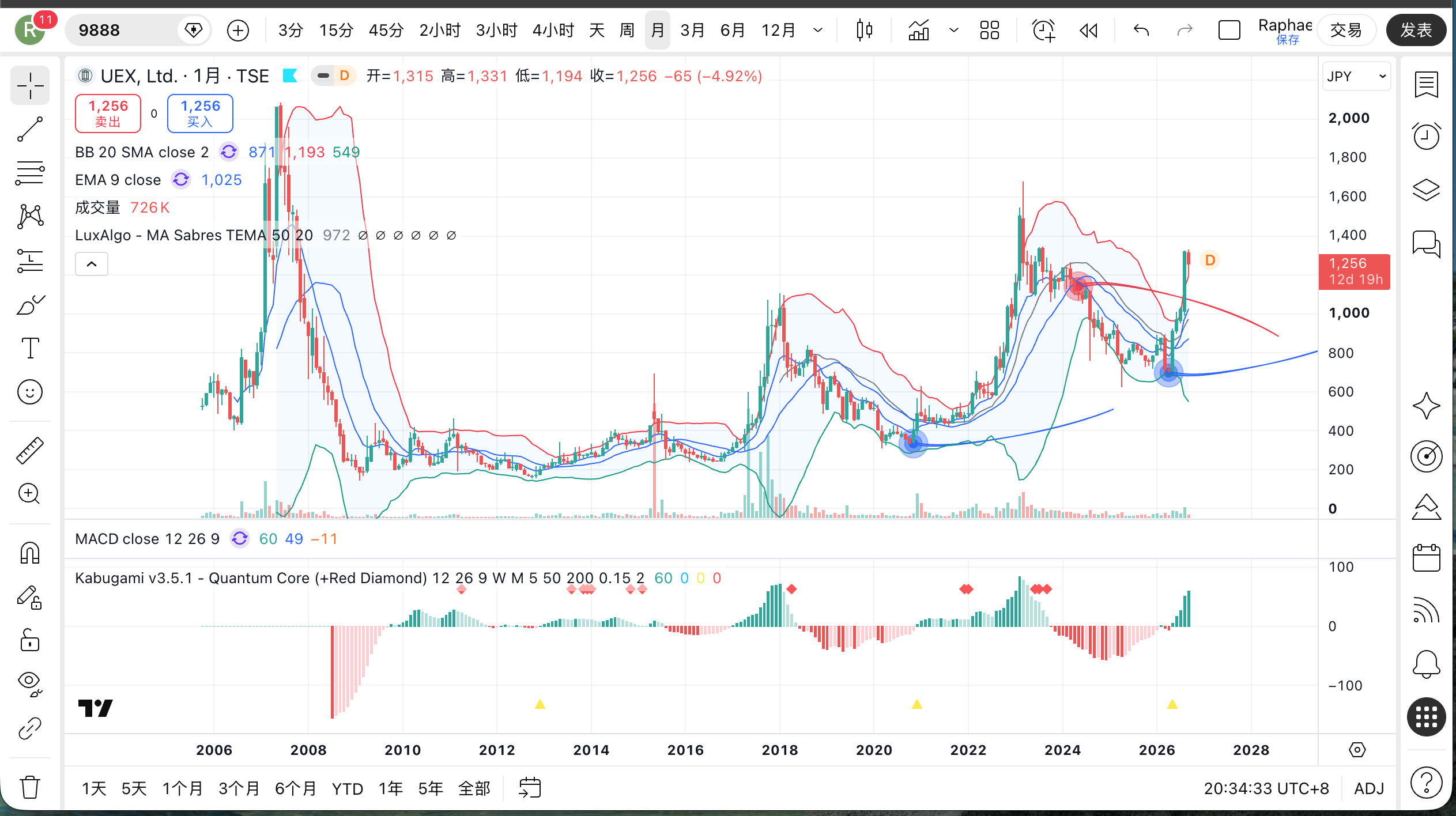The height and width of the screenshot is (816, 1456).
Task: Activate the zoom in tool
Action: pos(30,494)
